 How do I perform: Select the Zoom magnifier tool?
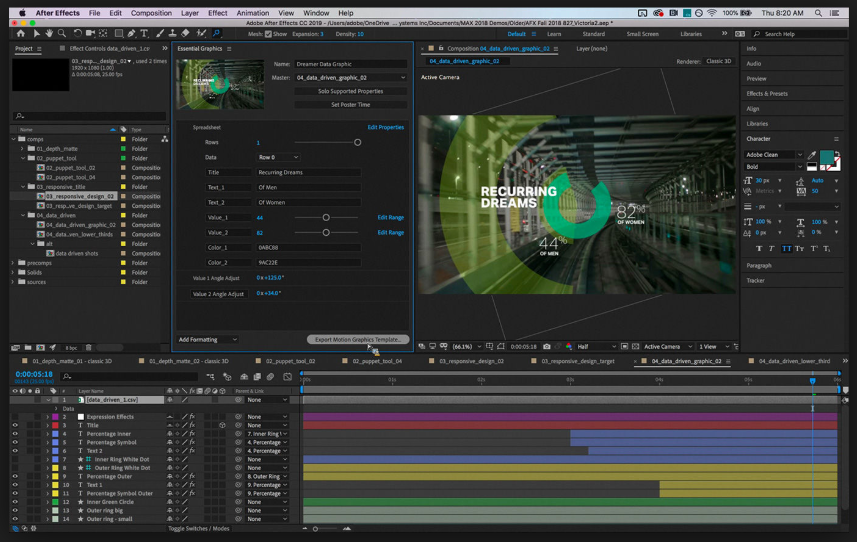[x=62, y=34]
